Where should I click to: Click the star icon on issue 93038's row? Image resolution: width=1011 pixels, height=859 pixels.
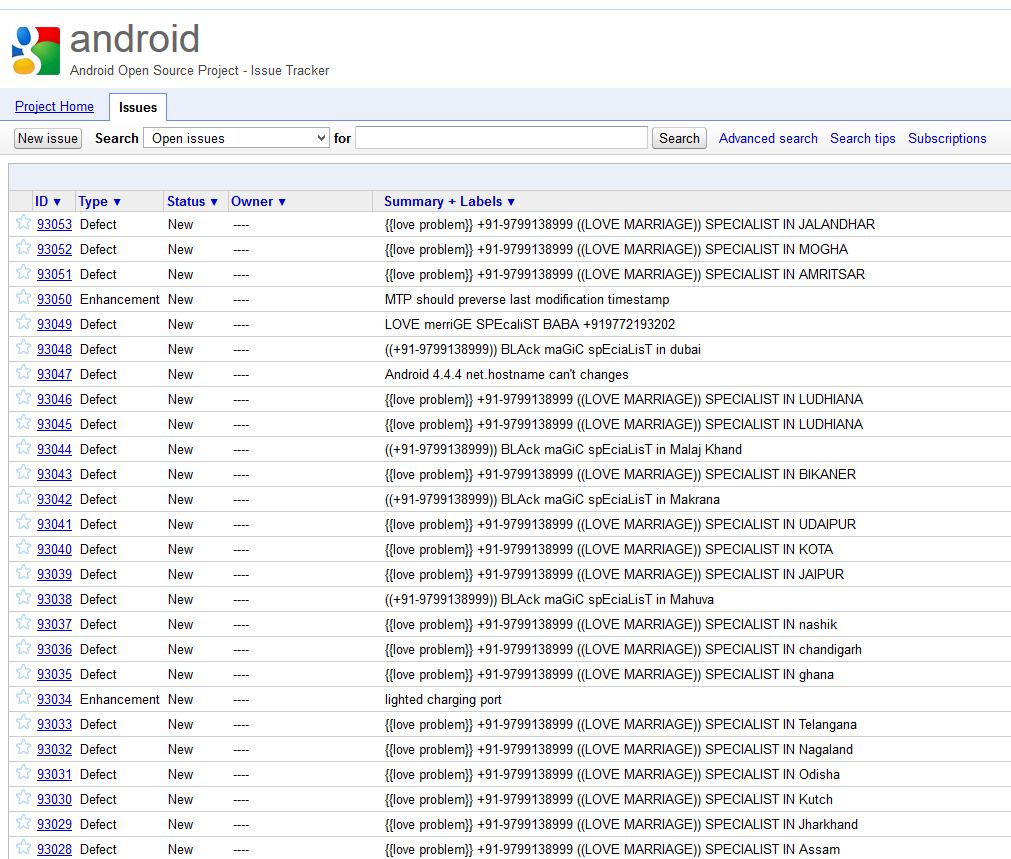pyautogui.click(x=22, y=599)
